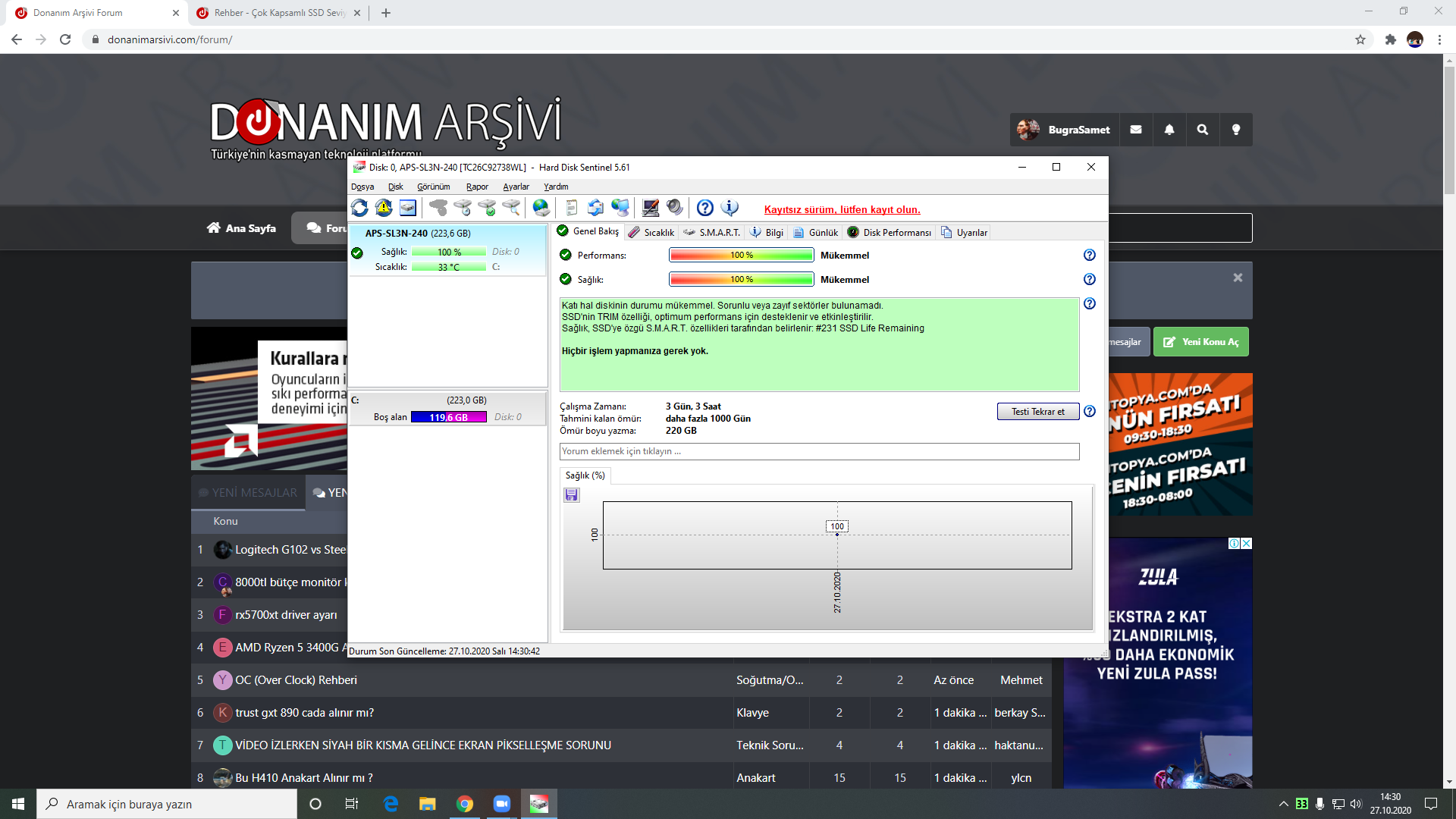1456x819 pixels.
Task: Switch to the Sıcaklık tab
Action: (x=651, y=233)
